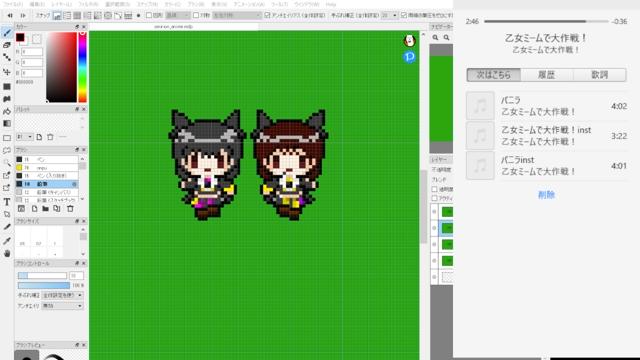Screen dimensions: 640x360
Task: Select the Text tool
Action: click(x=7, y=202)
